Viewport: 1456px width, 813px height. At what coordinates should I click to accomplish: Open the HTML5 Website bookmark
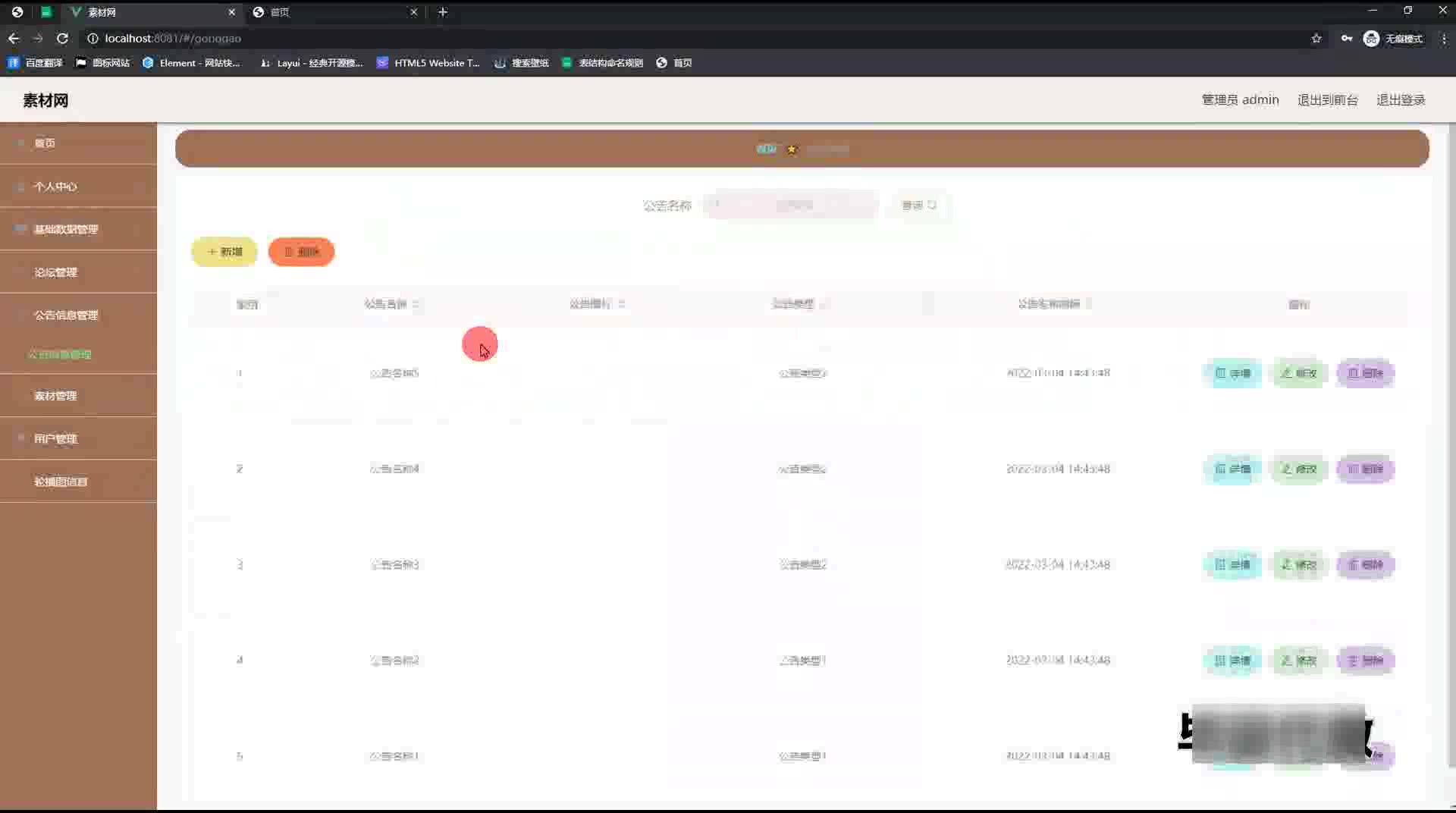(x=428, y=63)
